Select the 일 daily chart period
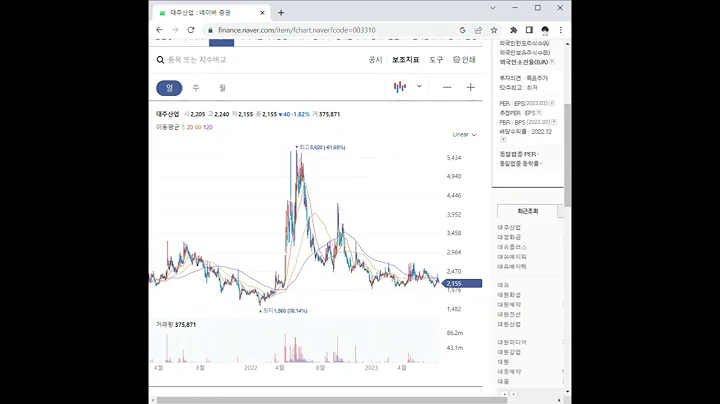 pos(169,88)
